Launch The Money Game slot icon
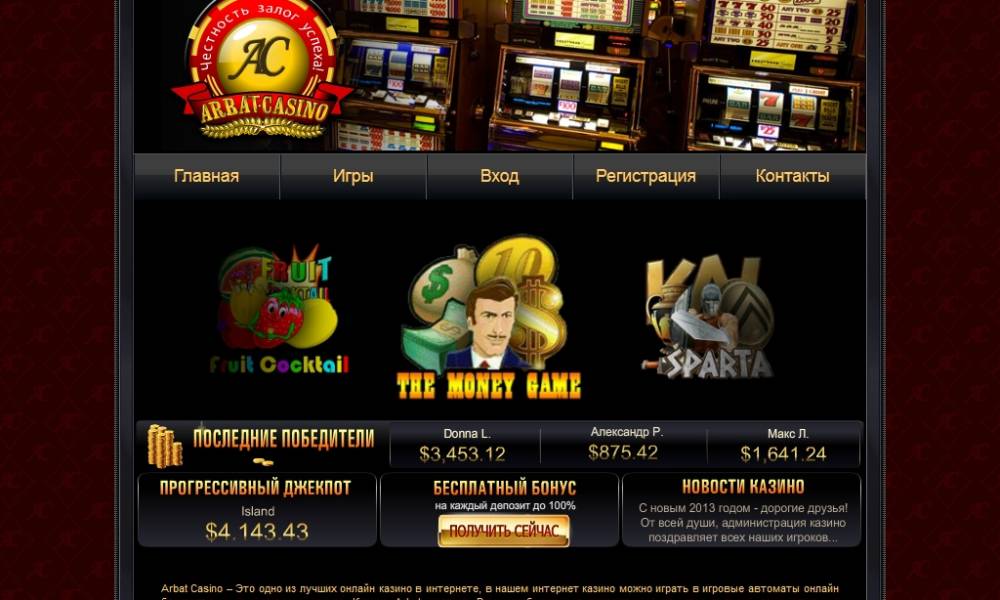The width and height of the screenshot is (1000, 600). tap(489, 318)
